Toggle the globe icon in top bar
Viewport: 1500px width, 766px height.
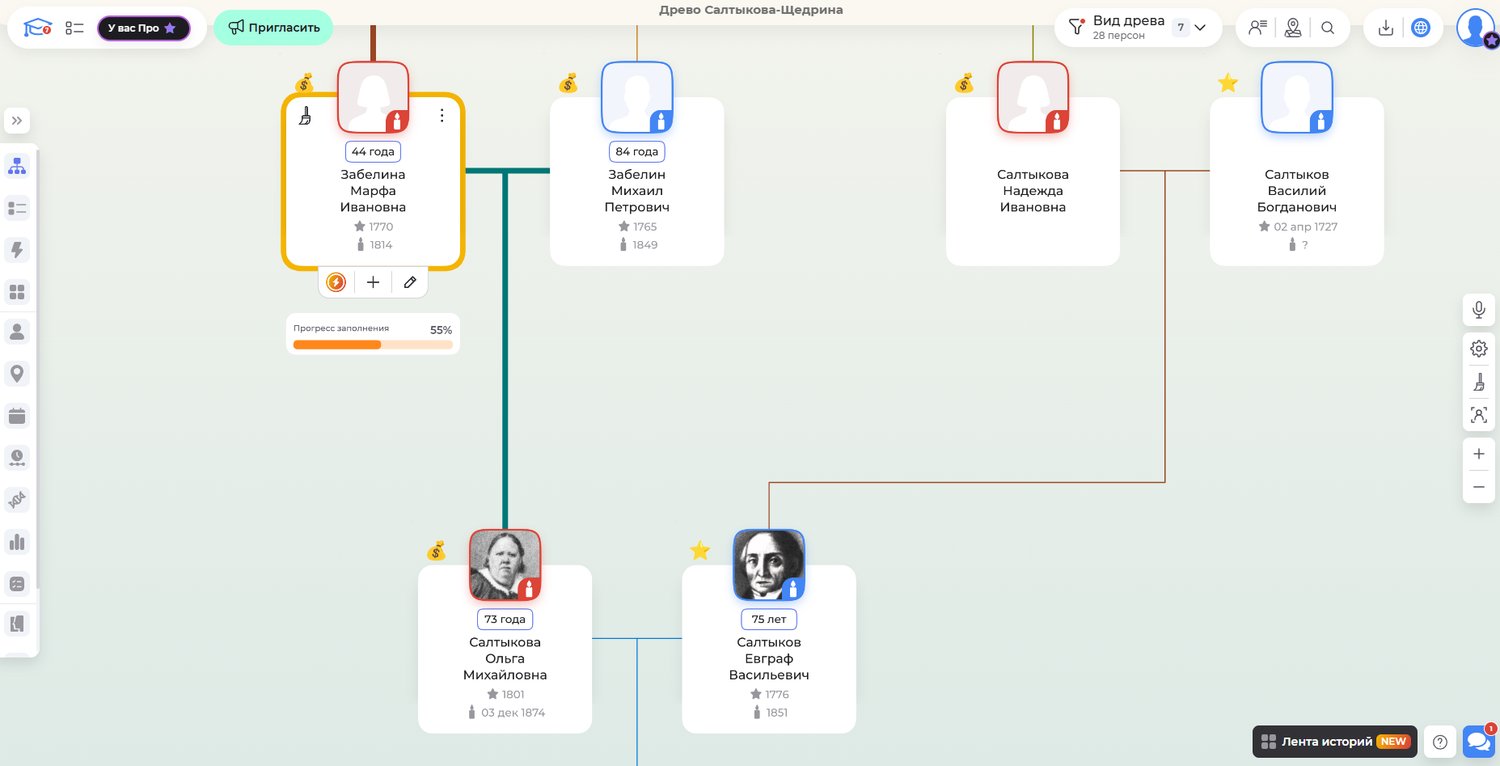pos(1420,28)
